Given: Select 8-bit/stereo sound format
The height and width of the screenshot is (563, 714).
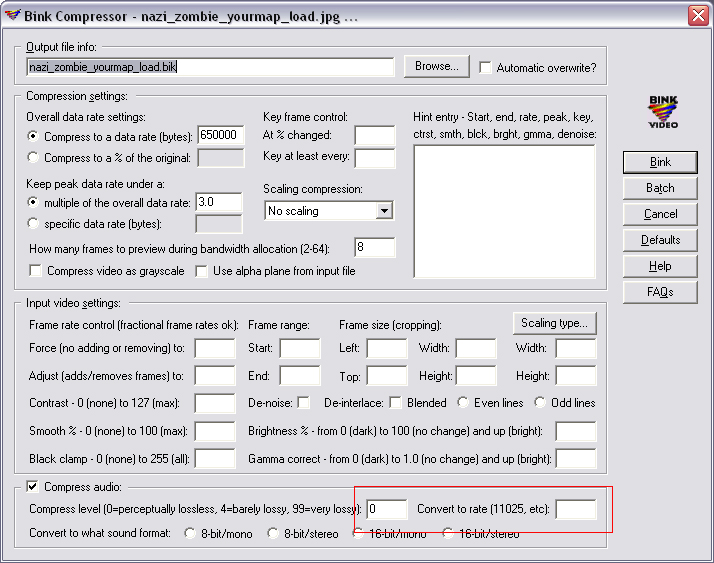Looking at the screenshot, I should 273,533.
